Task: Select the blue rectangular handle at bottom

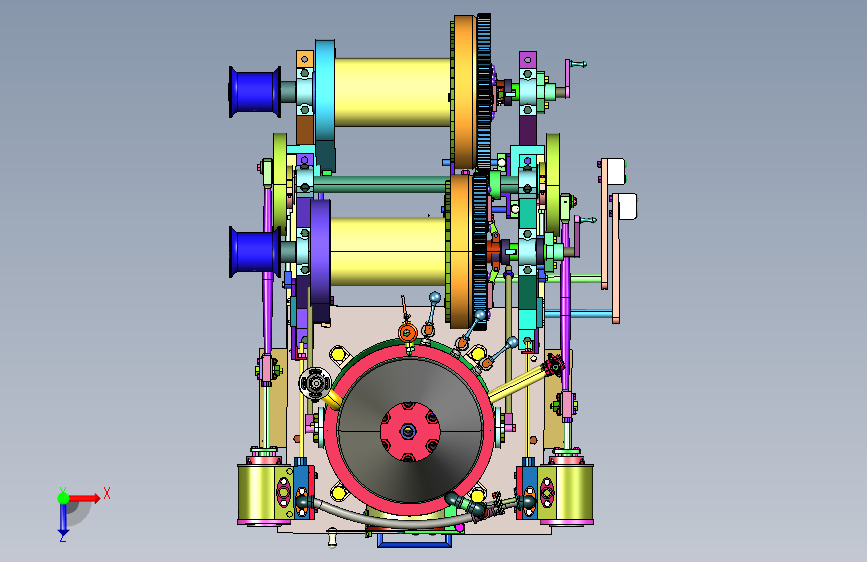Action: [414, 540]
